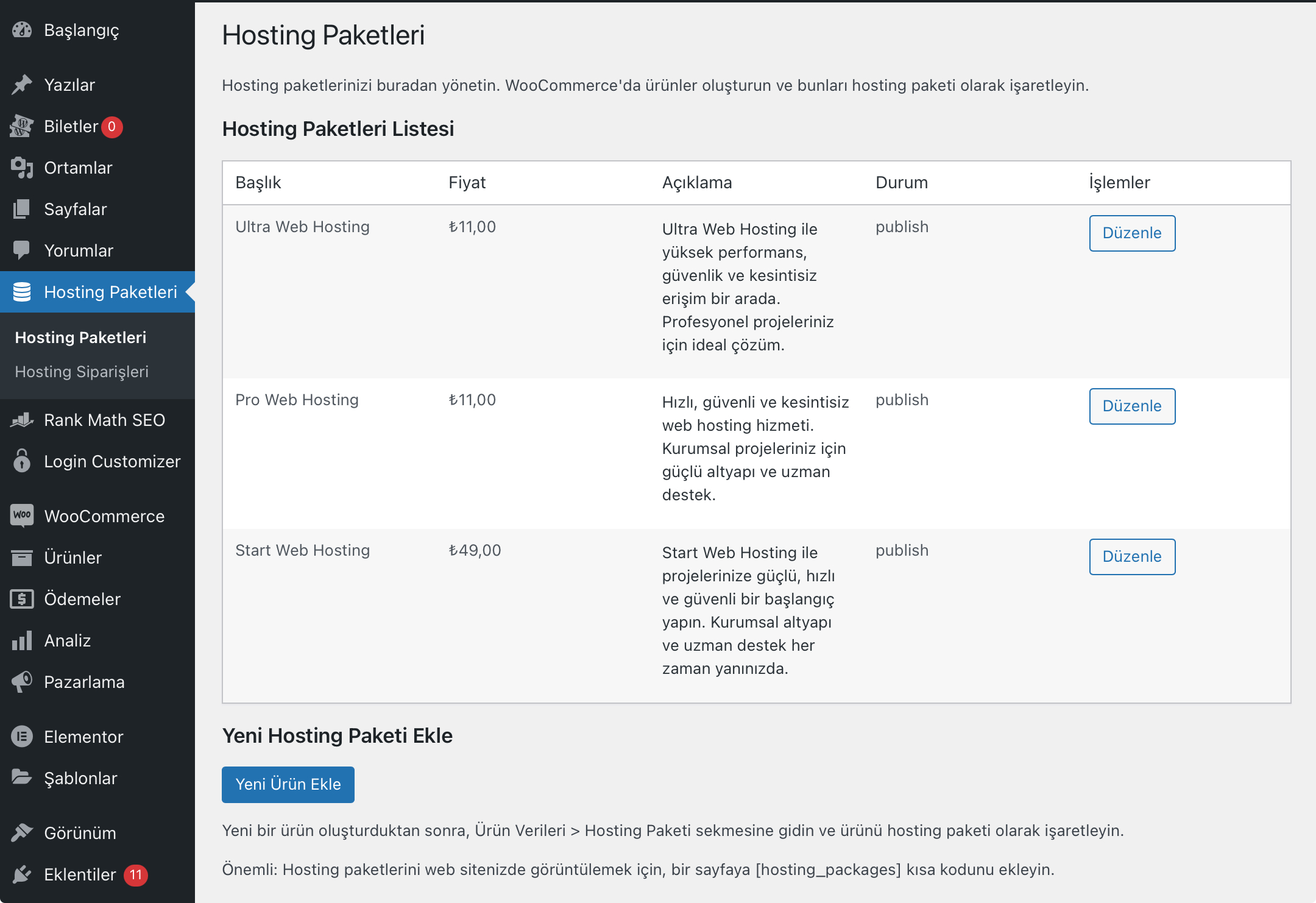Open the Yazılar menu item
Image resolution: width=1316 pixels, height=903 pixels.
click(97, 85)
